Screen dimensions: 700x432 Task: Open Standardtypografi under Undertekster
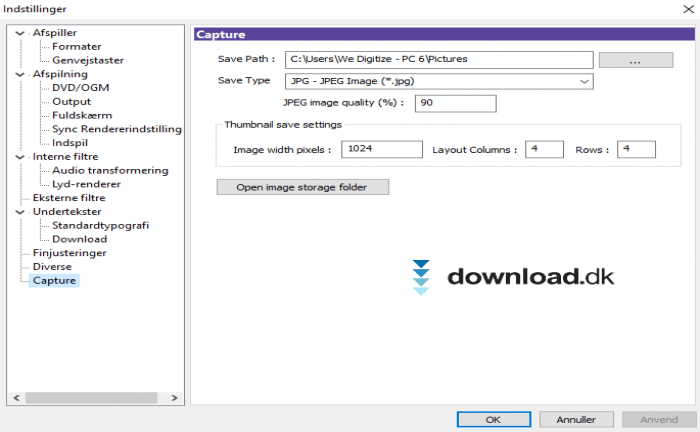click(100, 226)
